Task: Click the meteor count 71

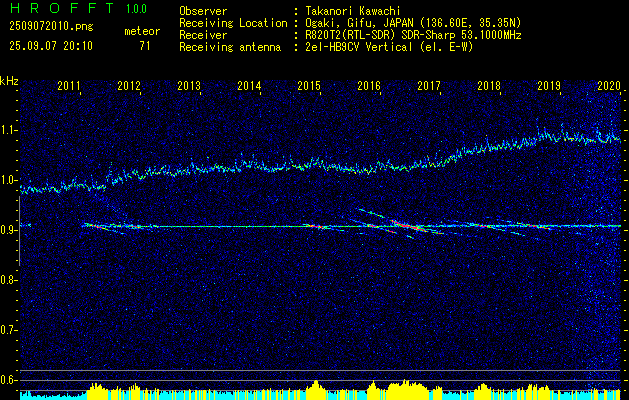Action: coord(145,46)
